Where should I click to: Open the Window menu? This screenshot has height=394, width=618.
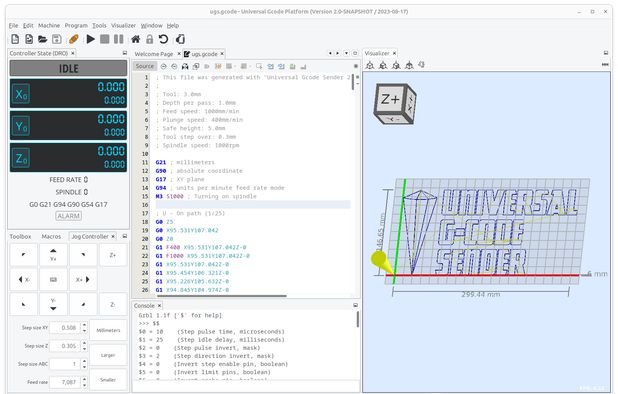[x=151, y=25]
